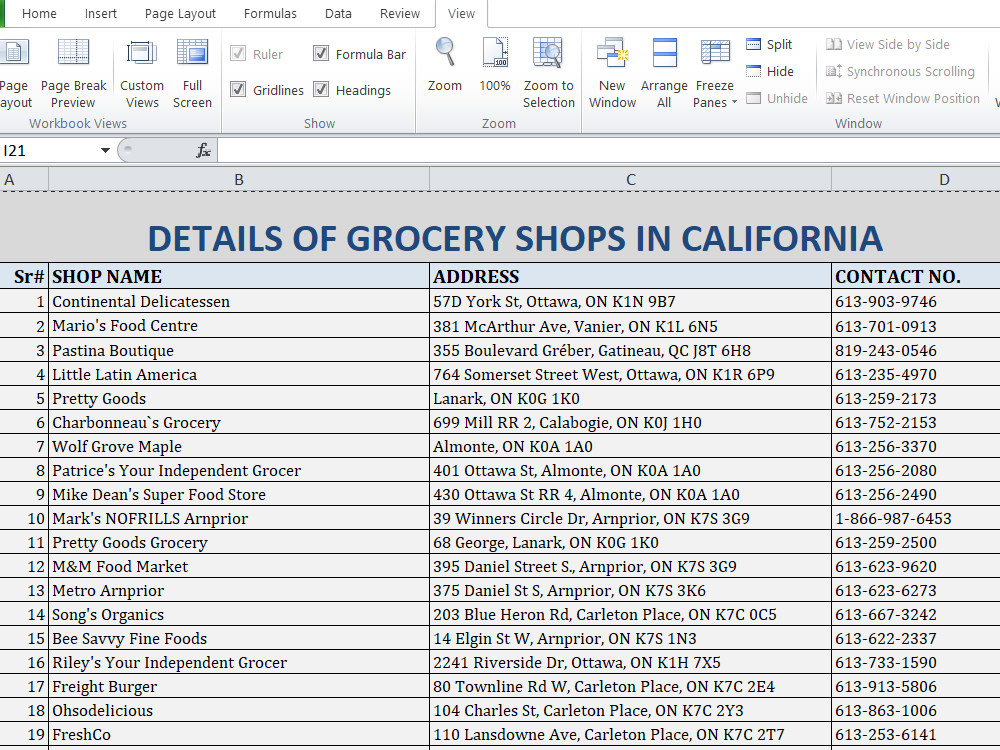
Task: Click View Side by Side
Action: click(x=888, y=45)
